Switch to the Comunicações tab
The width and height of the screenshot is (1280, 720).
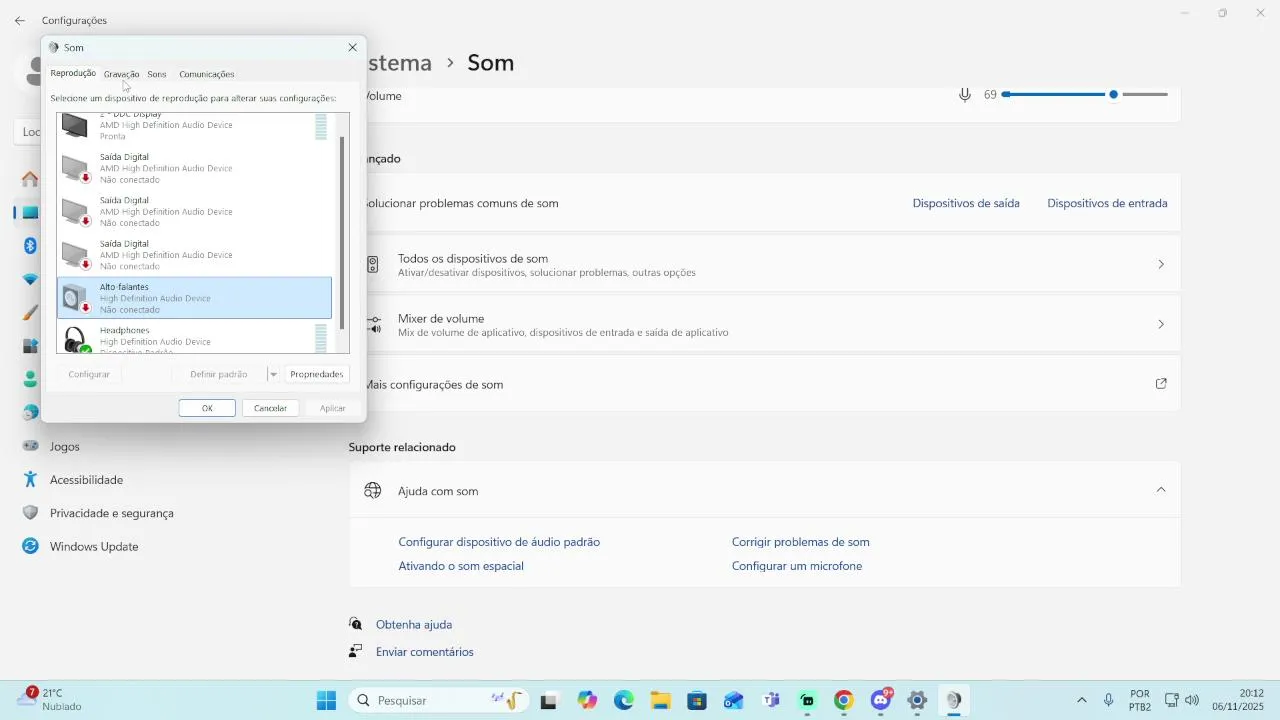click(x=207, y=74)
